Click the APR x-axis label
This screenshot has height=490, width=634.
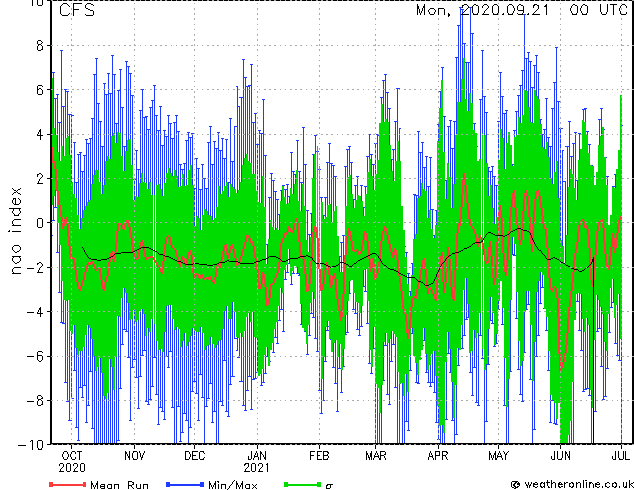click(x=438, y=456)
